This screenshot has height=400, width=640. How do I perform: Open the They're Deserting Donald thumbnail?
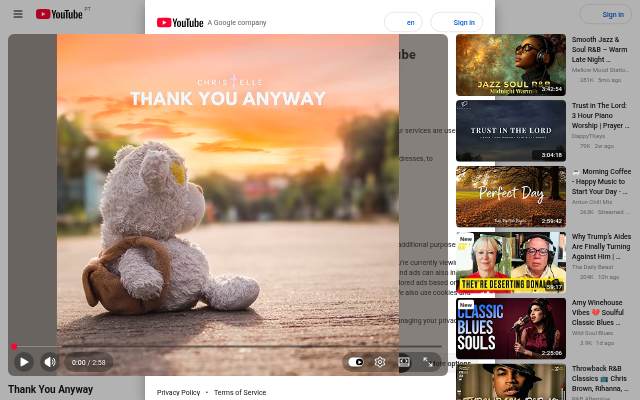511,262
